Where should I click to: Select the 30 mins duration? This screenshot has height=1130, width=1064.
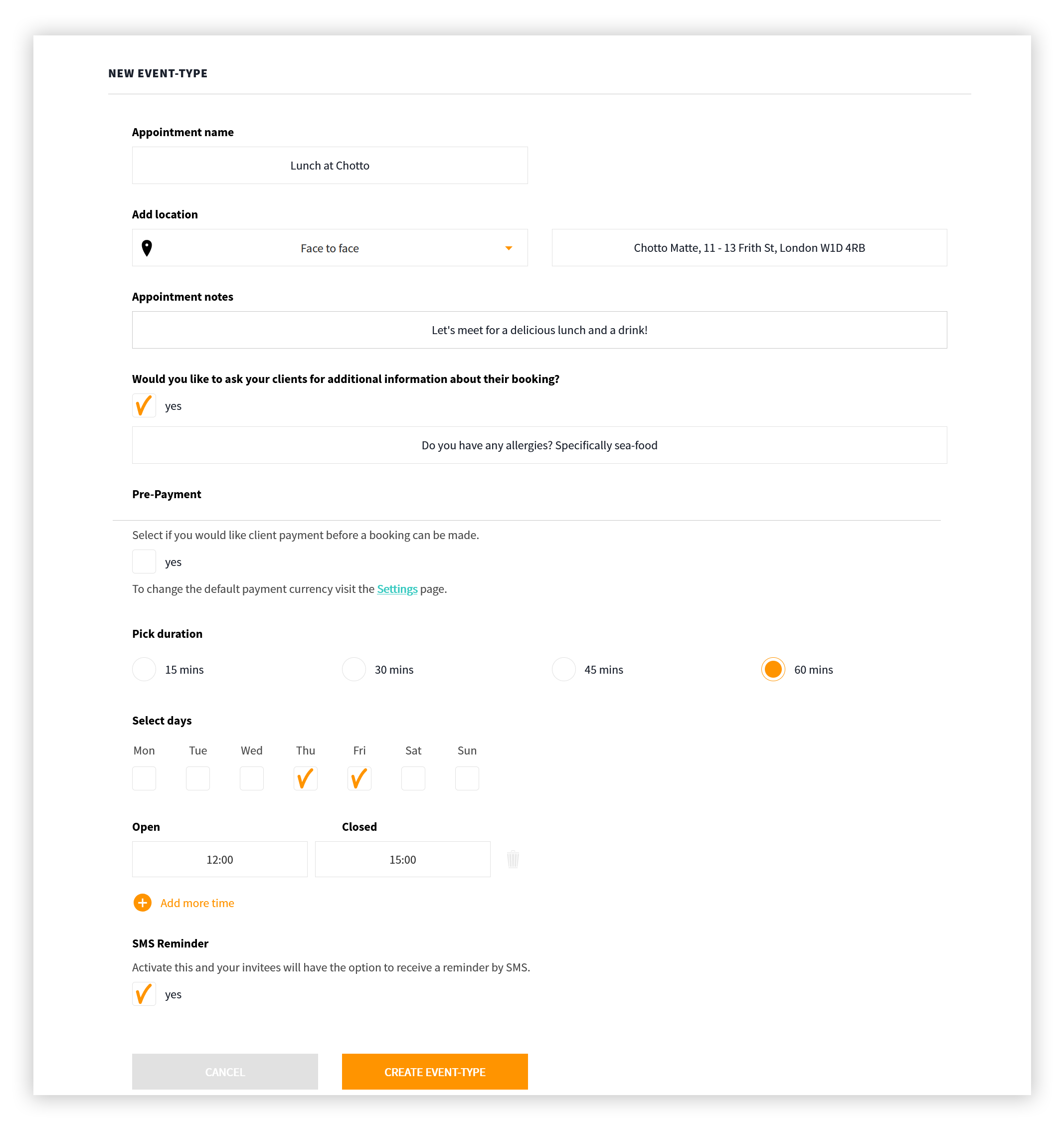click(354, 669)
